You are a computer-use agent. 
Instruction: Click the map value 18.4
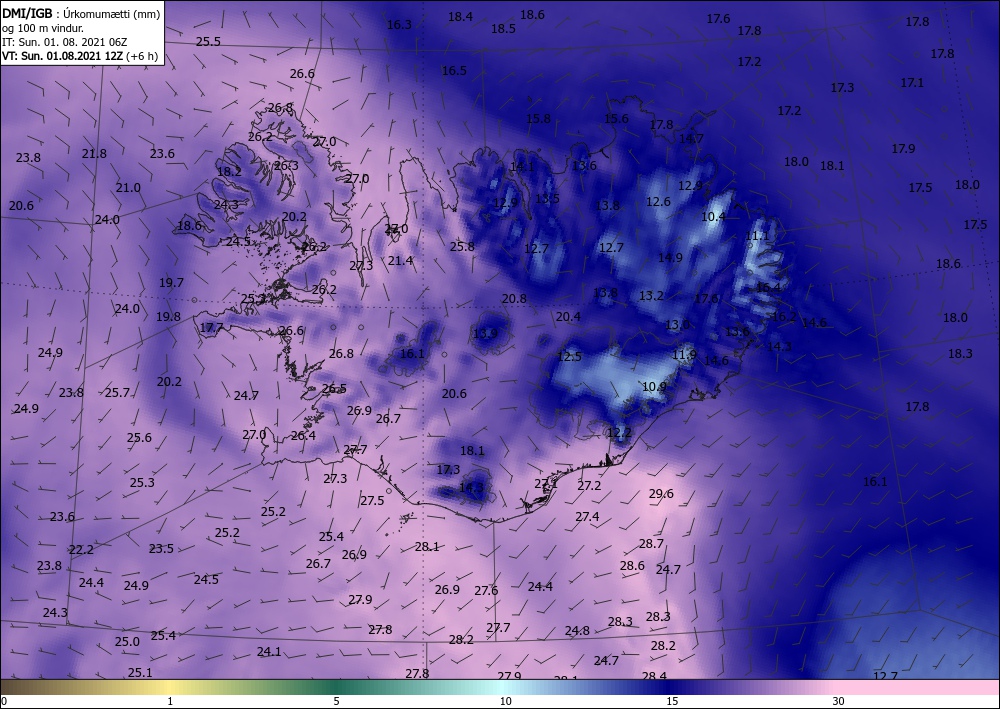point(460,17)
